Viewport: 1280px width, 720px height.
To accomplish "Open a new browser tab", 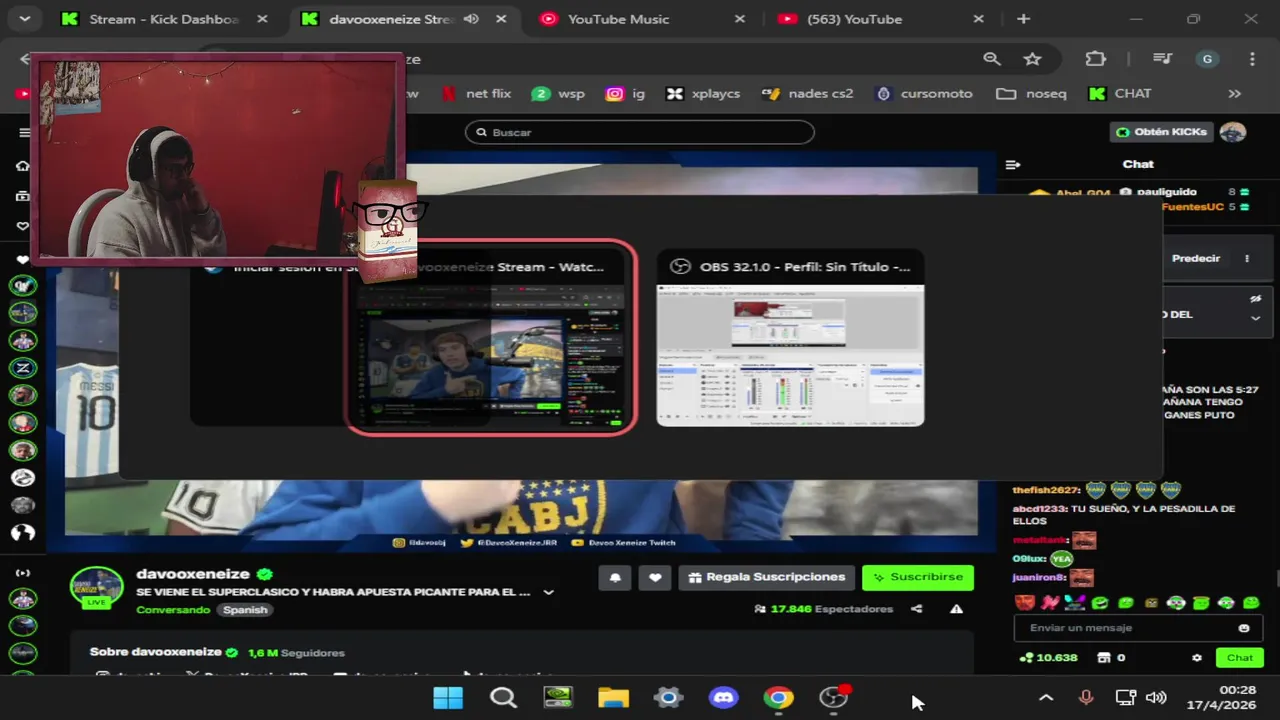I will (1023, 19).
